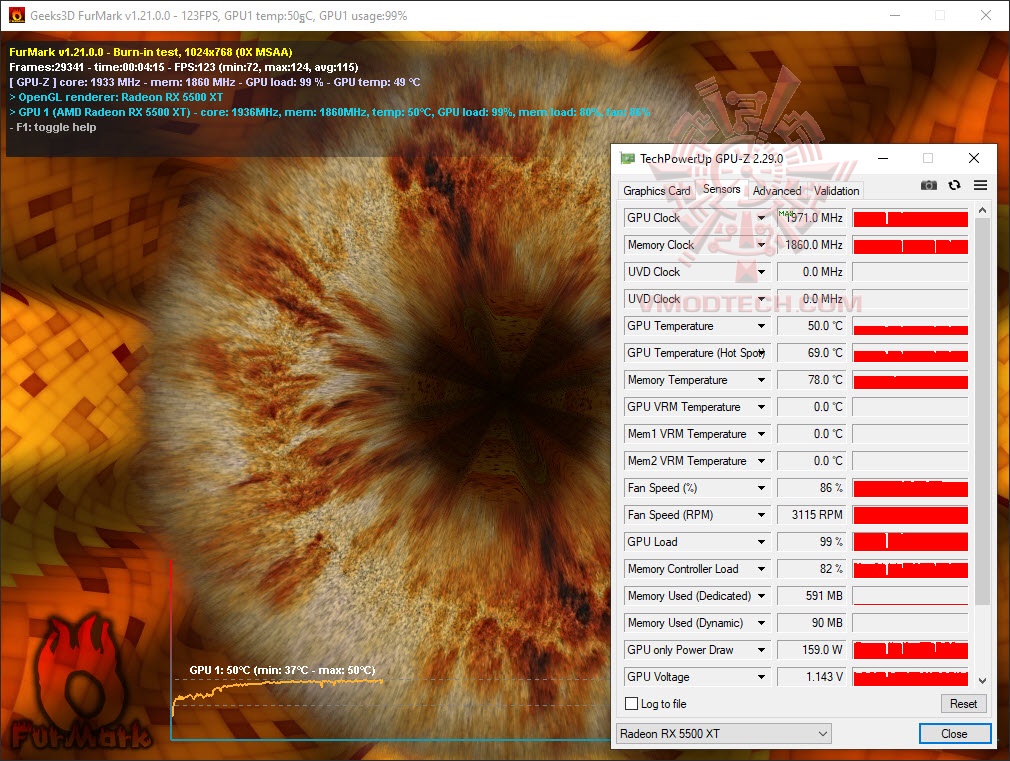Close the GPU-Z window with X
This screenshot has width=1010, height=761.
coord(974,159)
